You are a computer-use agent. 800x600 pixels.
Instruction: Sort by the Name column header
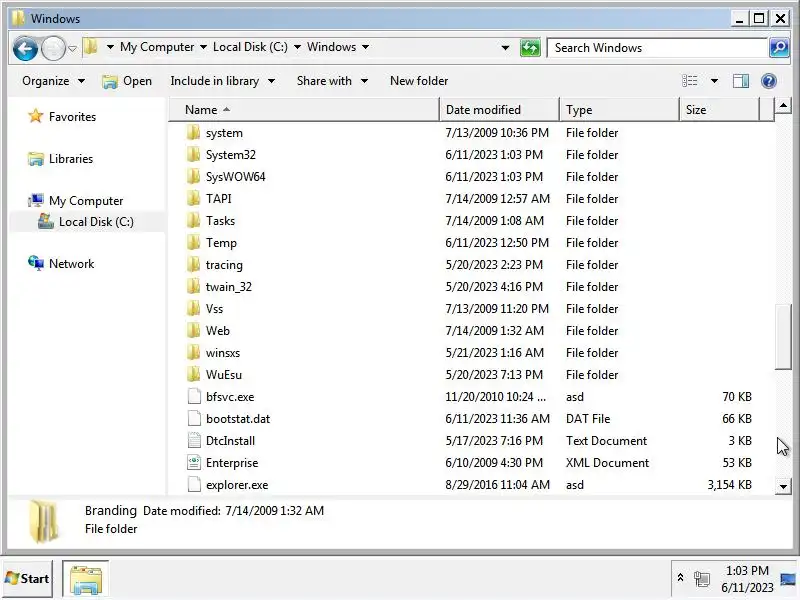tap(304, 110)
